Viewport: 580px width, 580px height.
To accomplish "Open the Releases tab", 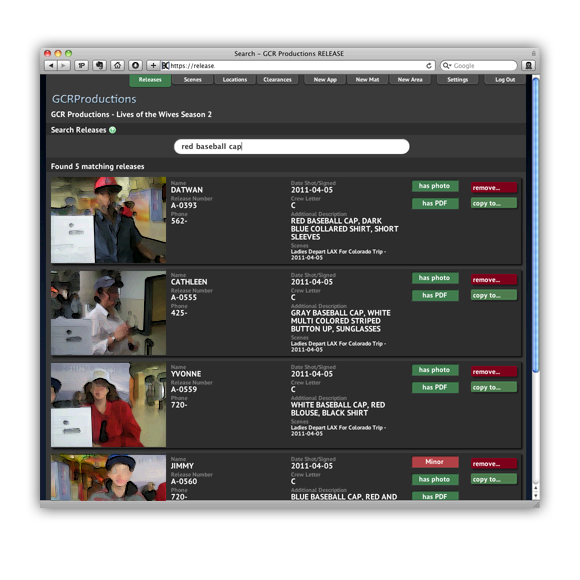I will [x=150, y=80].
